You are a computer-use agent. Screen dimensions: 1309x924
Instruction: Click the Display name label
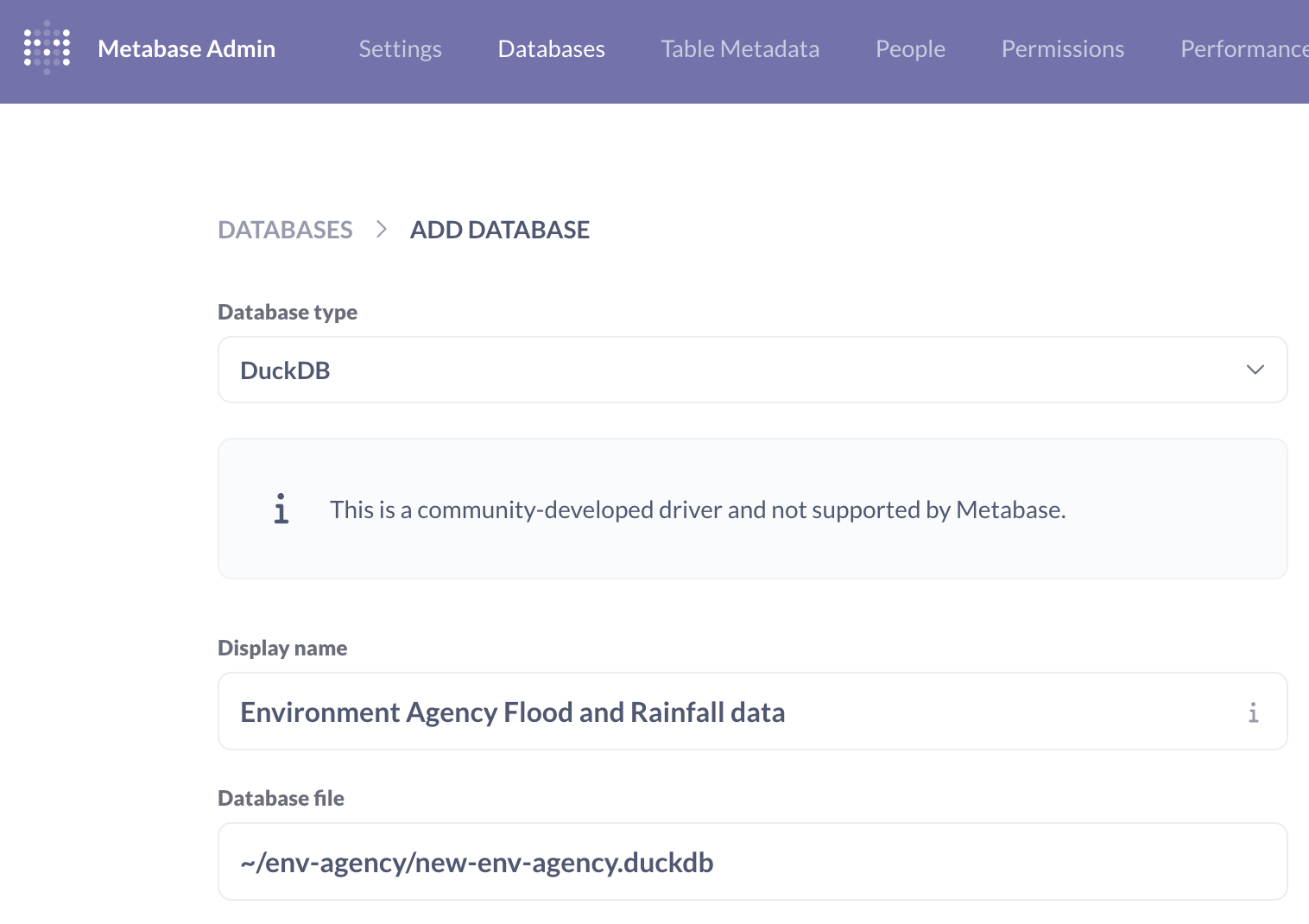tap(282, 648)
